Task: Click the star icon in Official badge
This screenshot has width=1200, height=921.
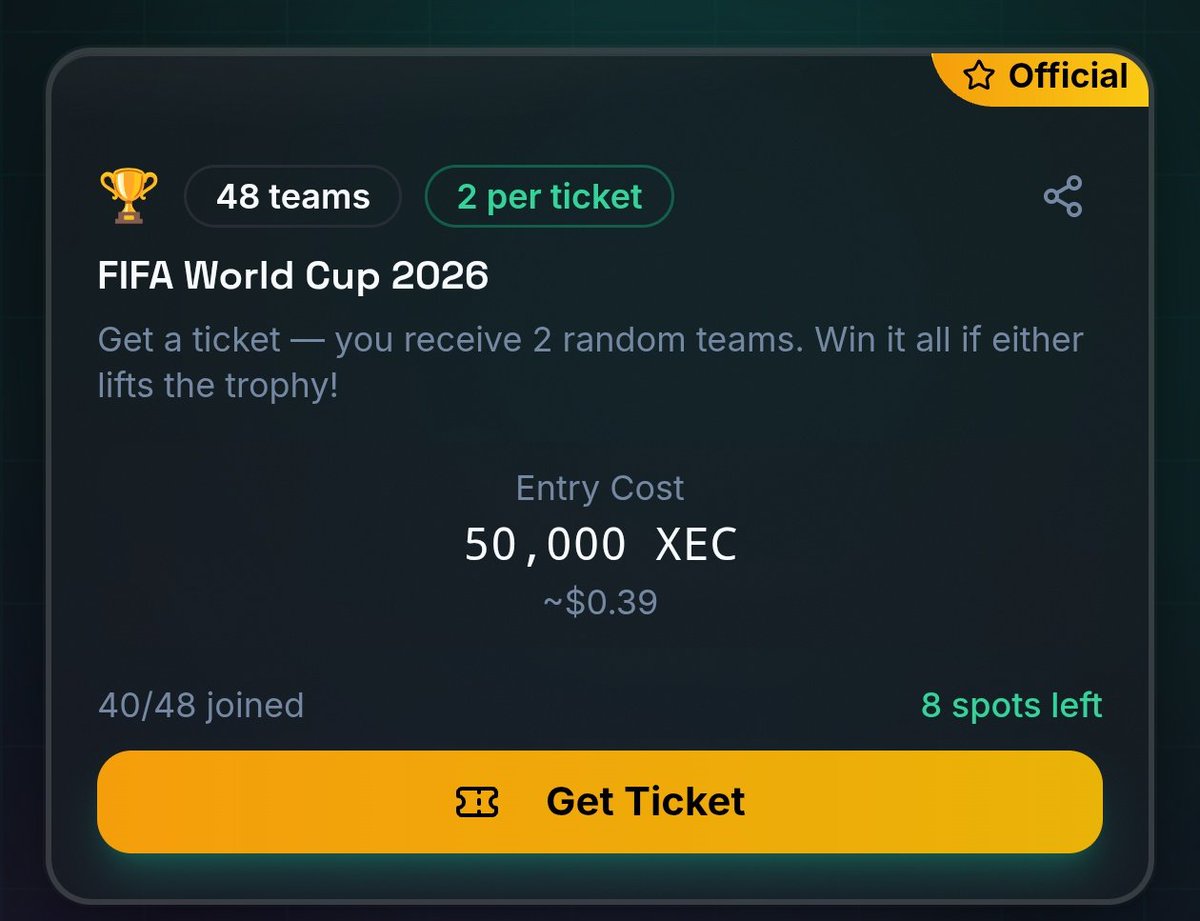Action: pos(979,76)
